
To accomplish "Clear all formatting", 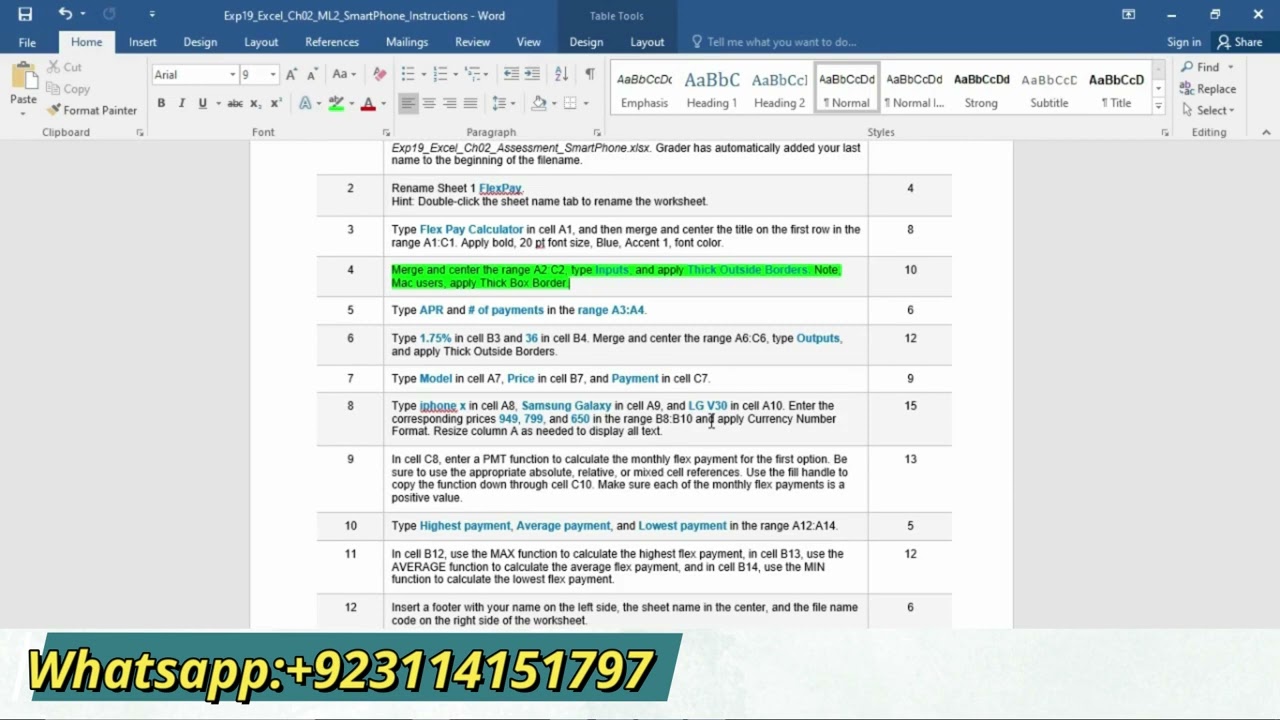I will [379, 74].
